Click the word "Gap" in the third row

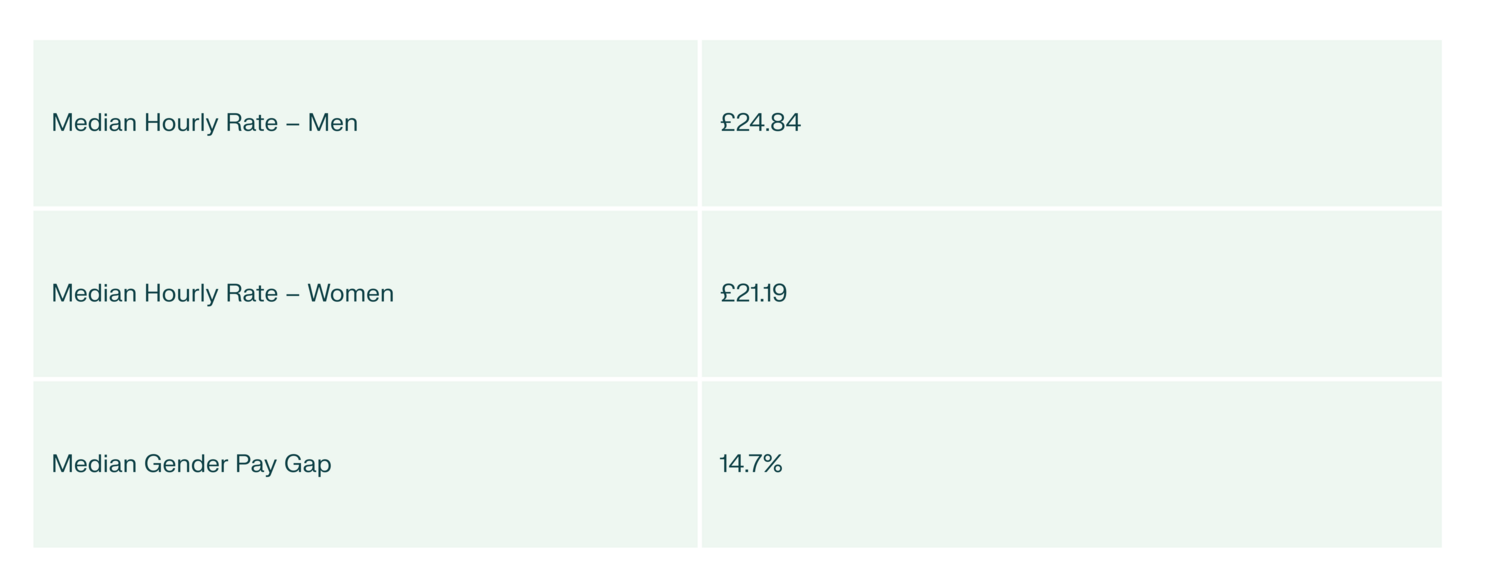point(307,465)
